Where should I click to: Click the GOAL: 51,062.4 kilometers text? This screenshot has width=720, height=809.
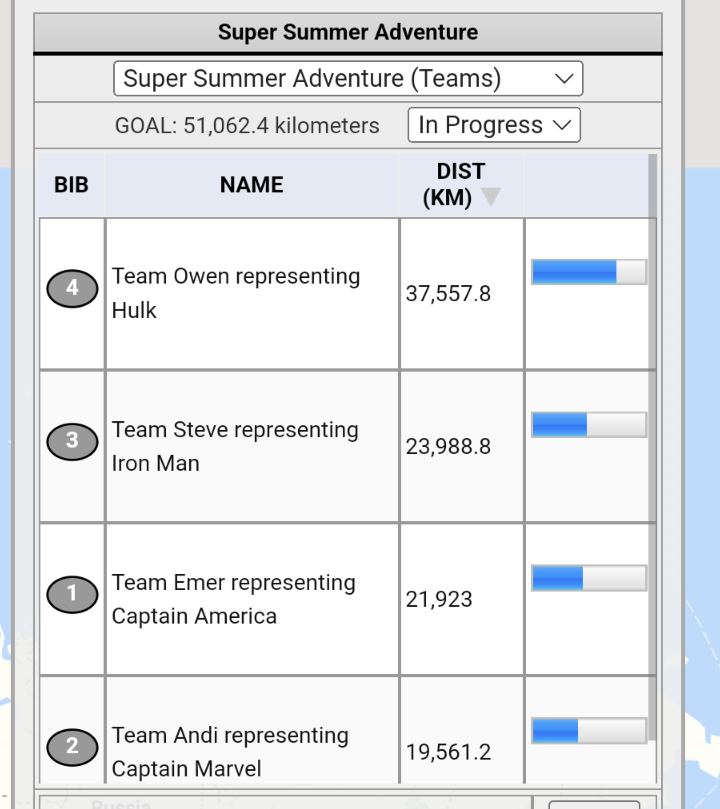(247, 125)
